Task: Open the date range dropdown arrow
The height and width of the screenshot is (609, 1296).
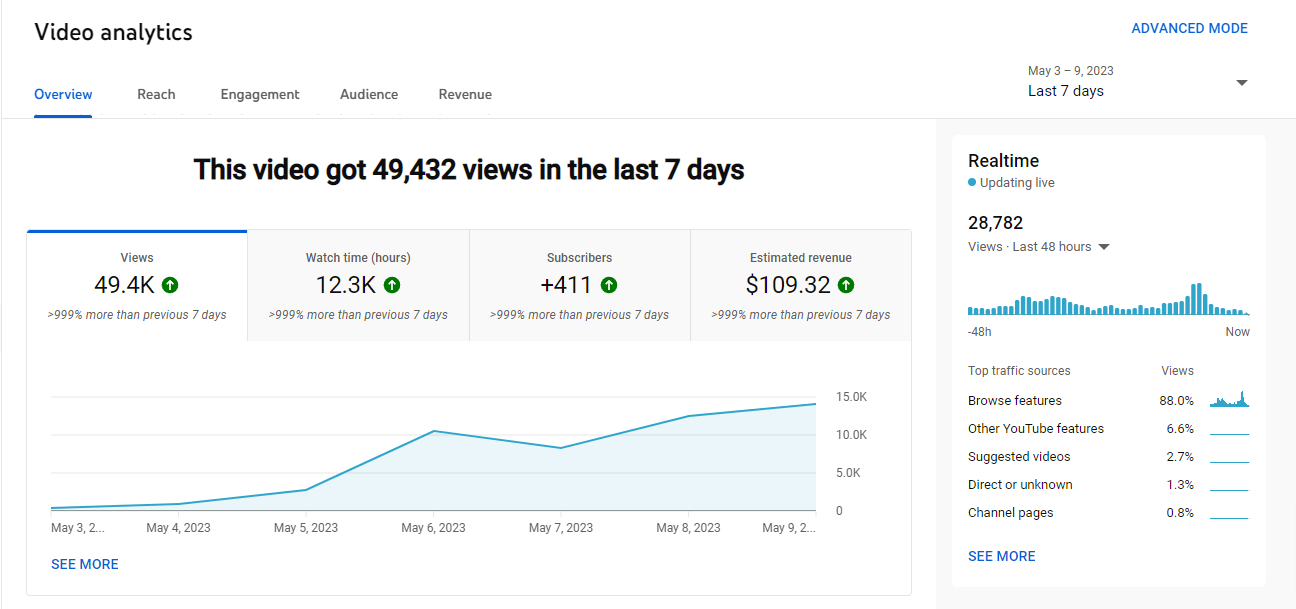Action: (1241, 83)
